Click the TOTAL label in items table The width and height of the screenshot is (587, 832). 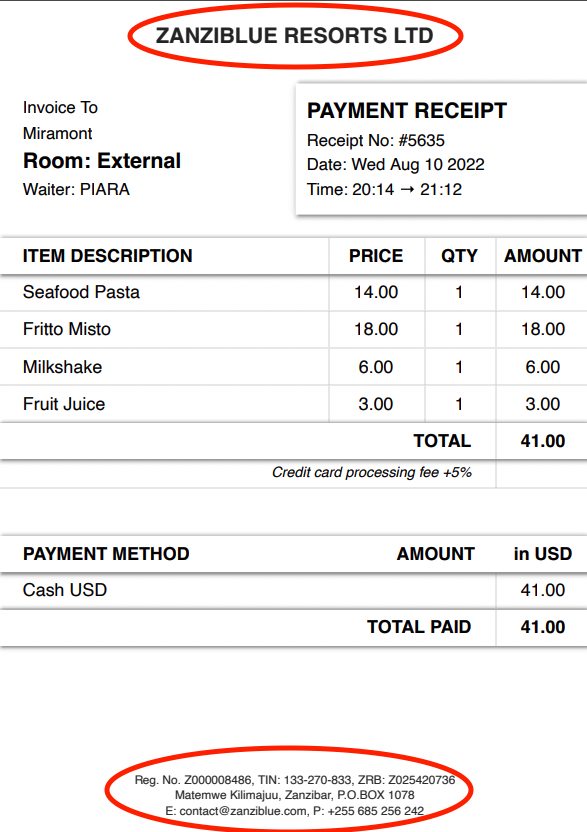[x=442, y=441]
